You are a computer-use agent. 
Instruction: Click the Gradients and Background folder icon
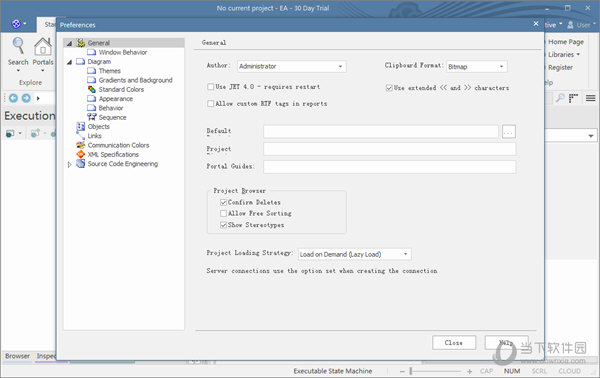click(91, 80)
